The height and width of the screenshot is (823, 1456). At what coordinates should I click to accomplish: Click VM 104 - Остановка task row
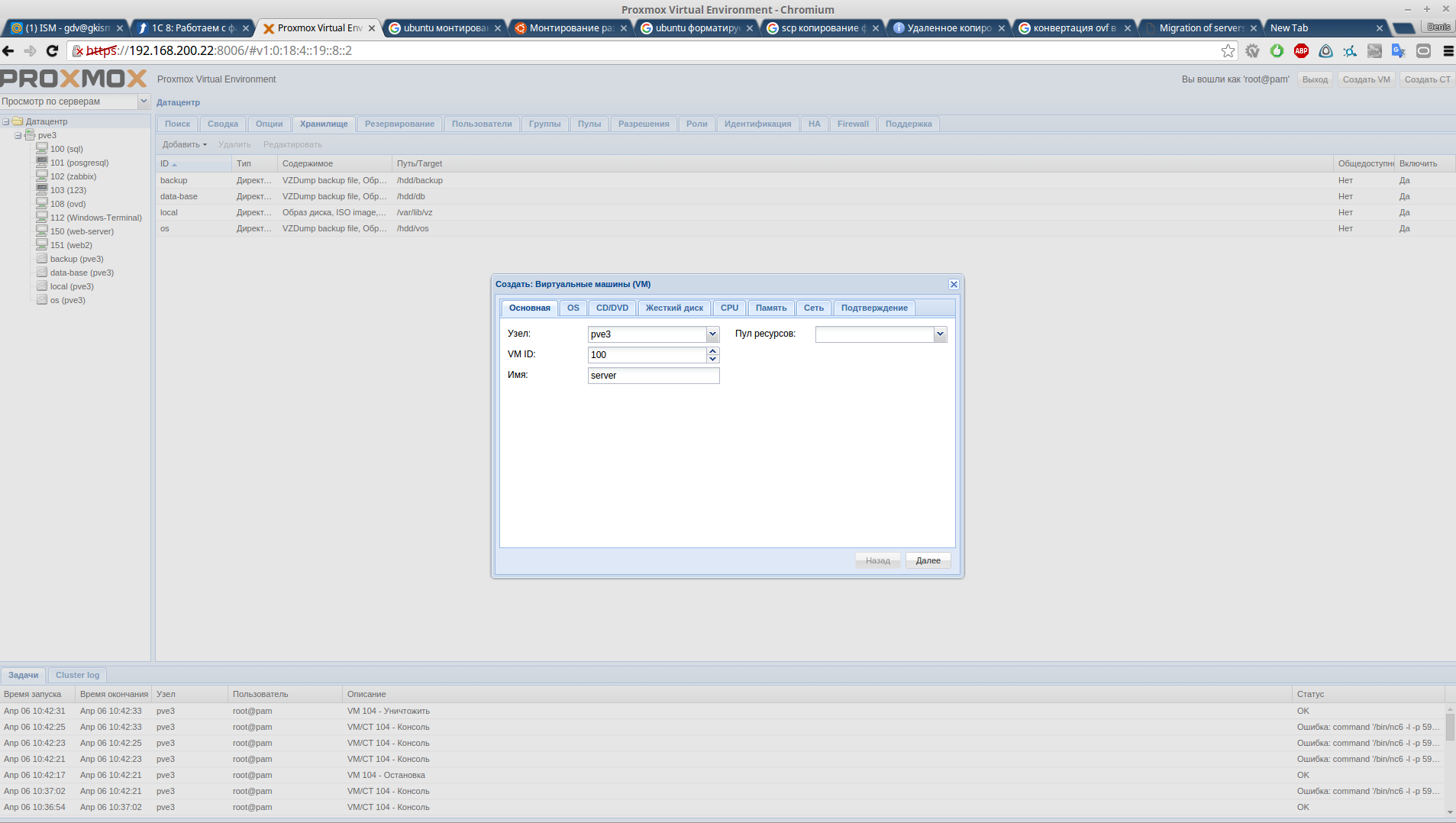point(722,775)
